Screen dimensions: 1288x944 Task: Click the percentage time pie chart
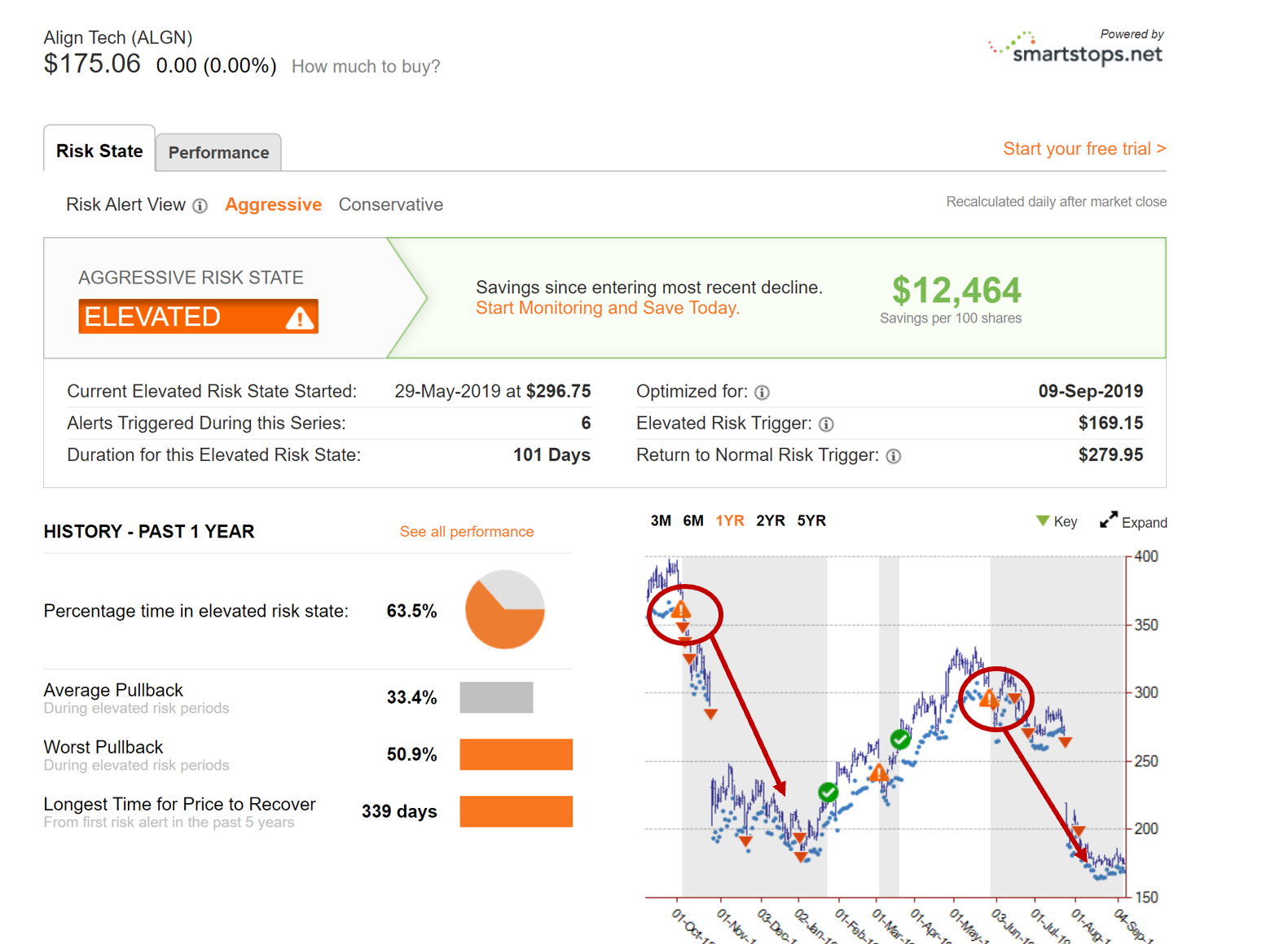[x=503, y=611]
